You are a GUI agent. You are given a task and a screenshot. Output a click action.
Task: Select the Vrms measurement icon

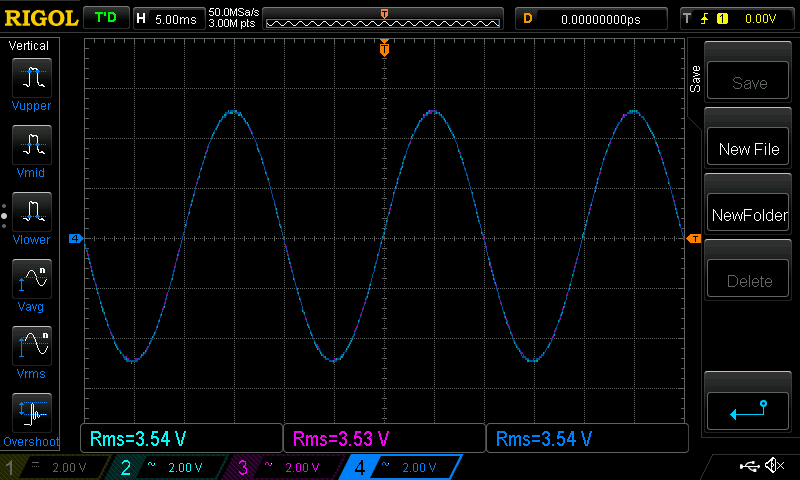(32, 346)
